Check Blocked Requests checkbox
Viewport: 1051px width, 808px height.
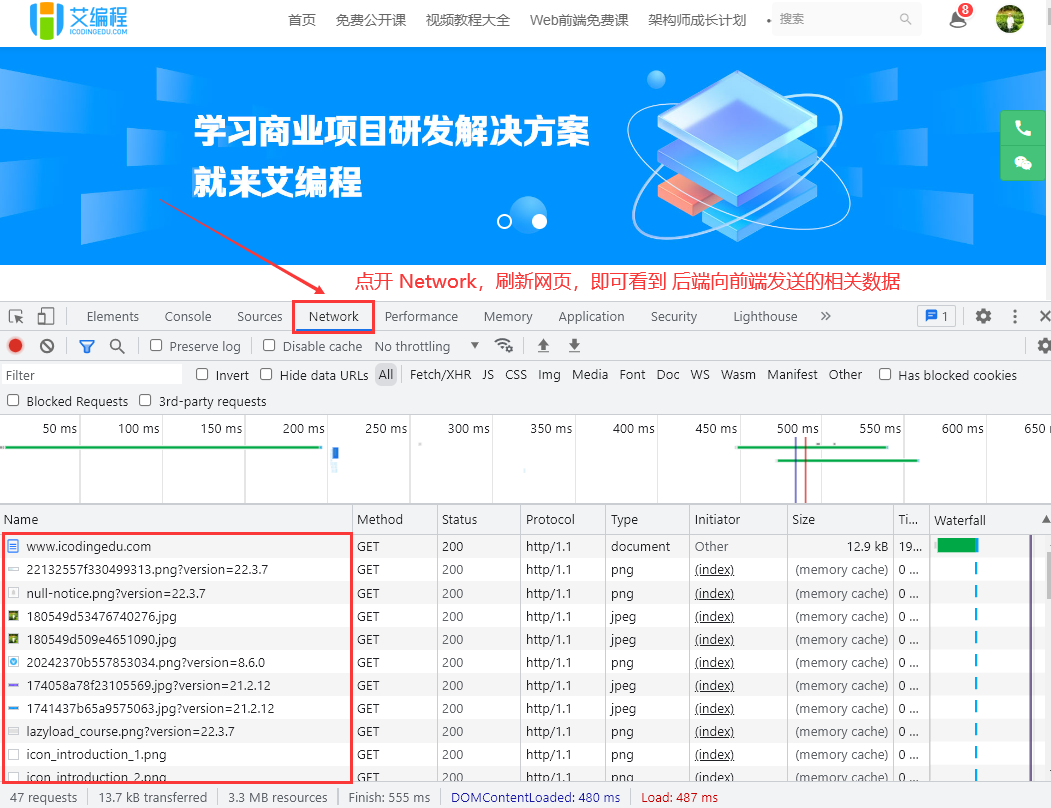[13, 400]
